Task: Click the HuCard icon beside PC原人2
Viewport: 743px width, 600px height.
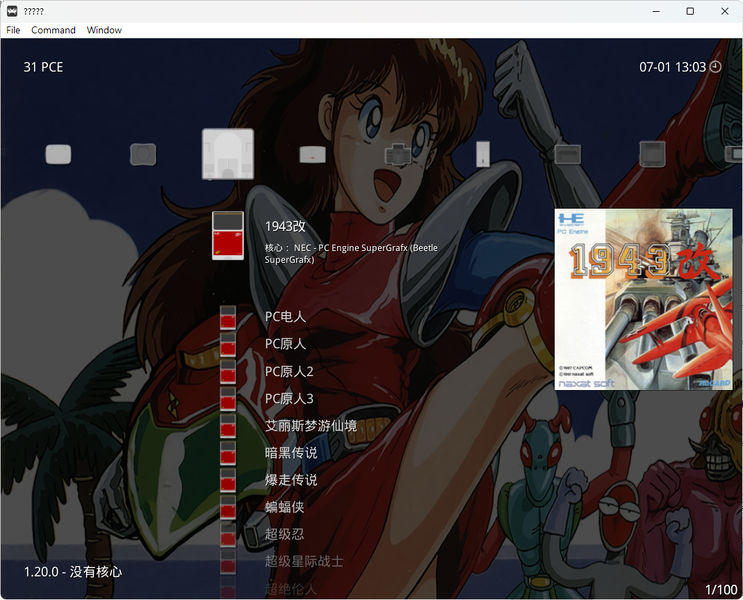Action: click(x=228, y=372)
